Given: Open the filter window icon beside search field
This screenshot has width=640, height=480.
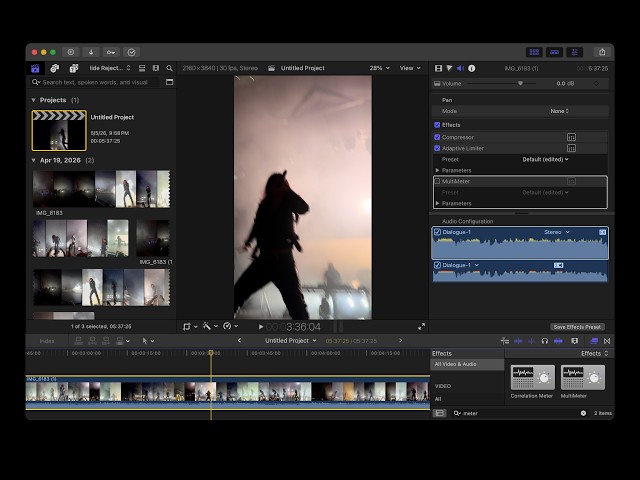Looking at the screenshot, I should 169,82.
